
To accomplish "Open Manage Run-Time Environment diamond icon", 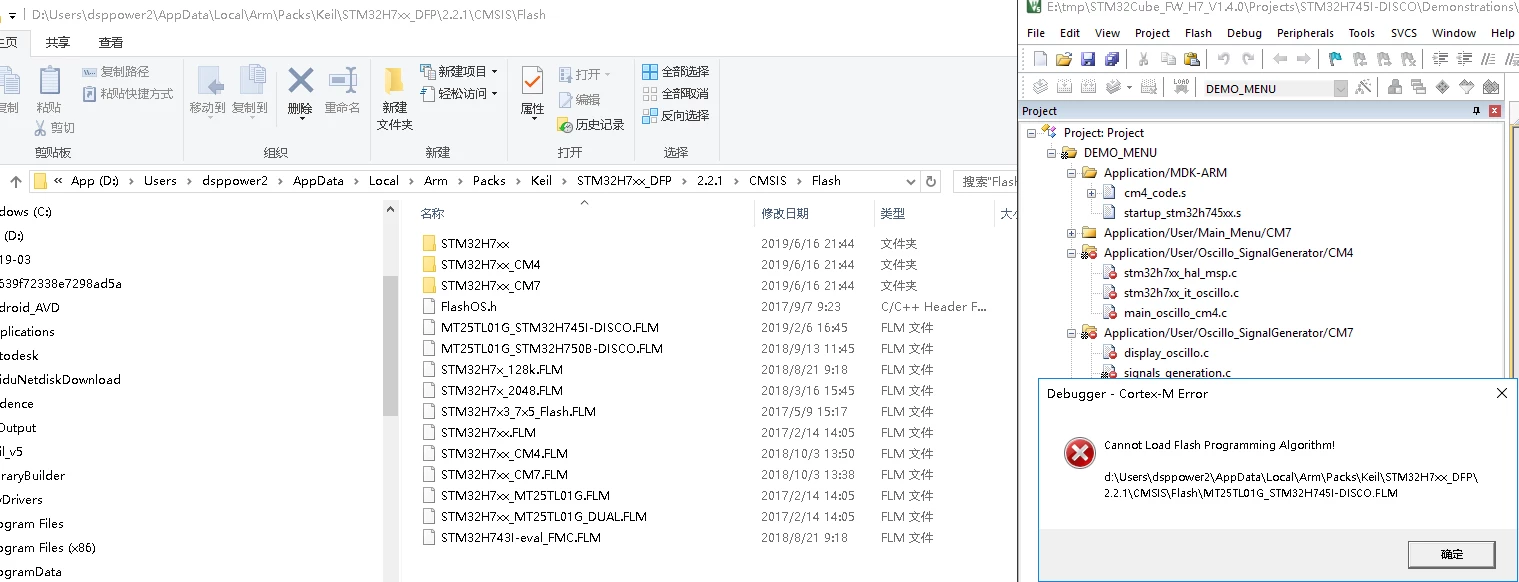I will [x=1442, y=87].
